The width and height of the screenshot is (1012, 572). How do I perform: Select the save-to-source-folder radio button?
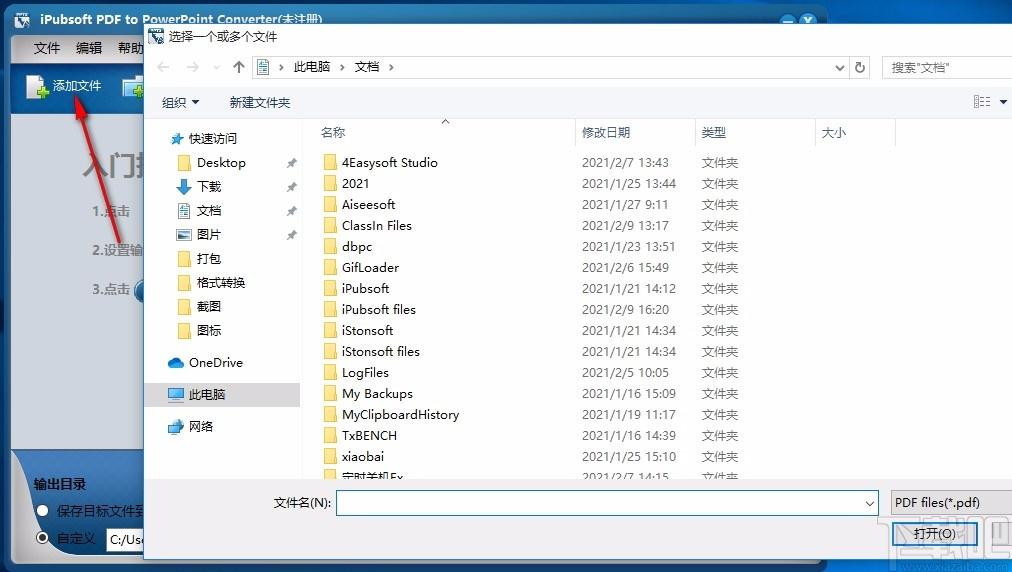[43, 511]
